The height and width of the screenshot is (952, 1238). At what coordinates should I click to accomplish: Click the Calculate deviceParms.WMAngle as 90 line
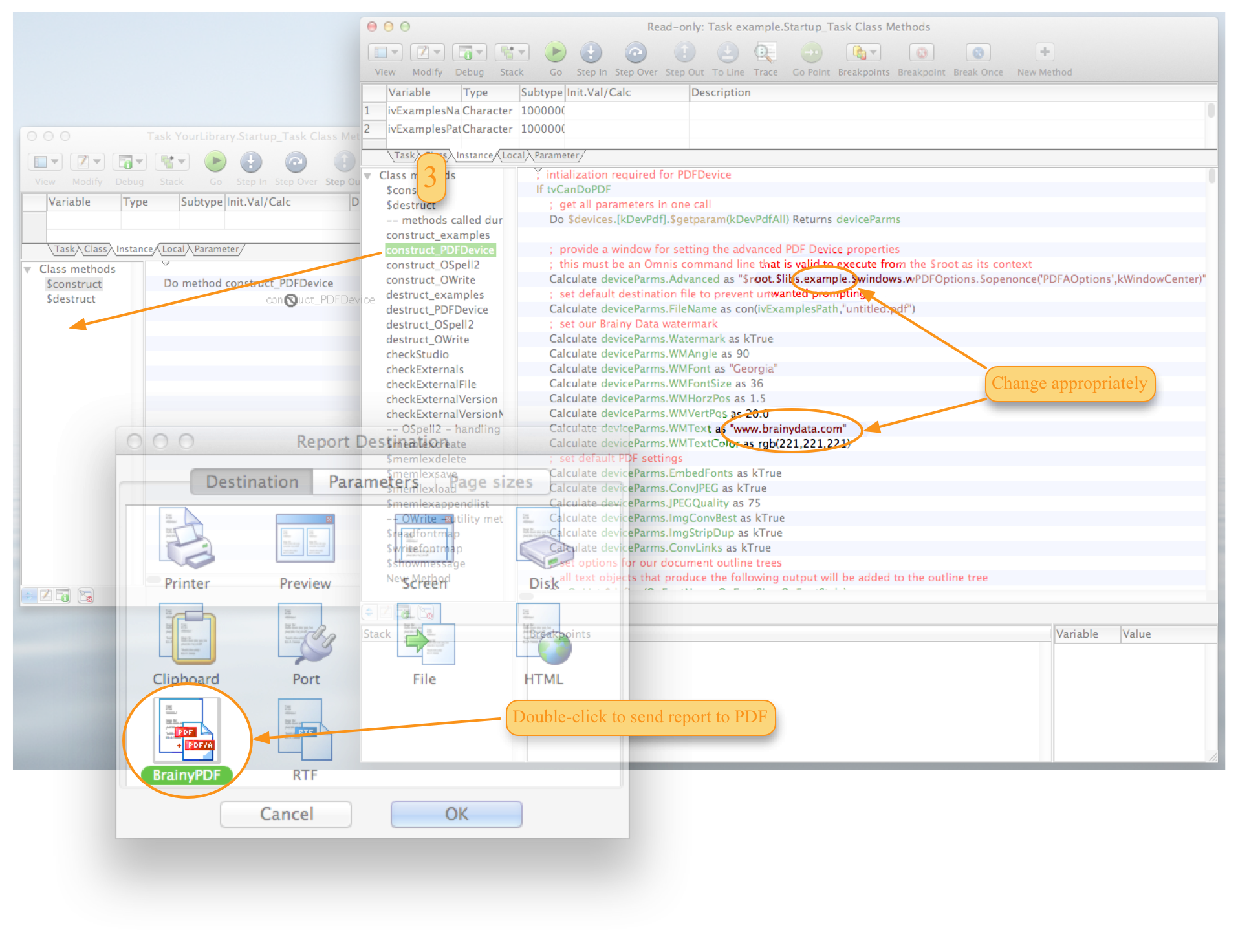click(x=649, y=354)
